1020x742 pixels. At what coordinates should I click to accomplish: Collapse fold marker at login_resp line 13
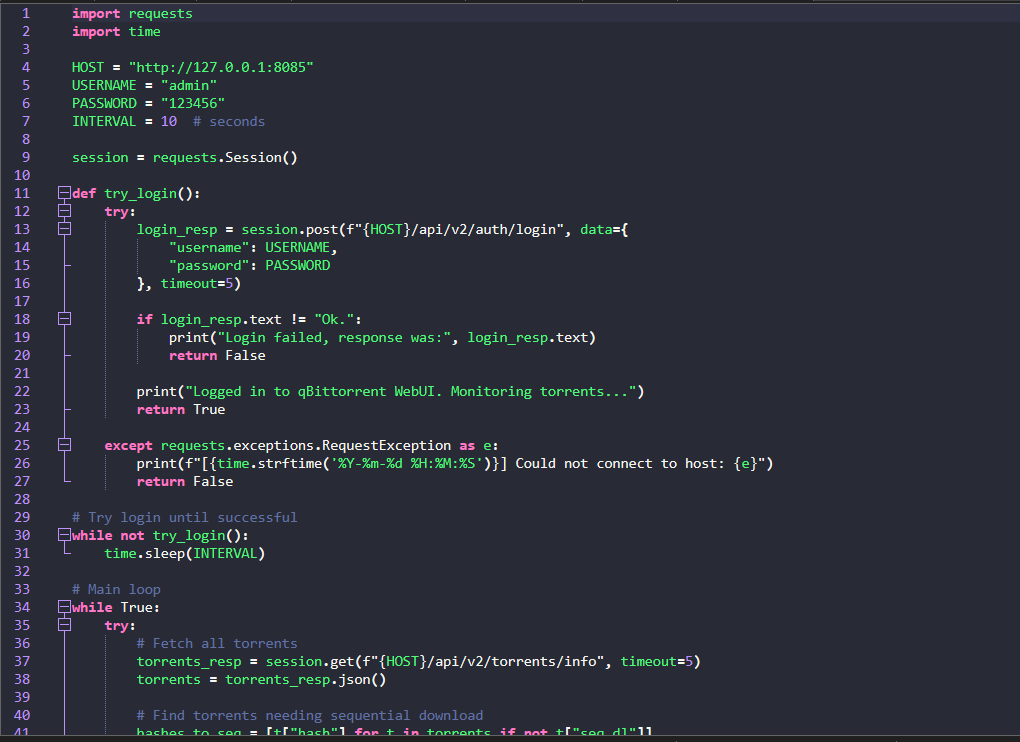(x=64, y=229)
